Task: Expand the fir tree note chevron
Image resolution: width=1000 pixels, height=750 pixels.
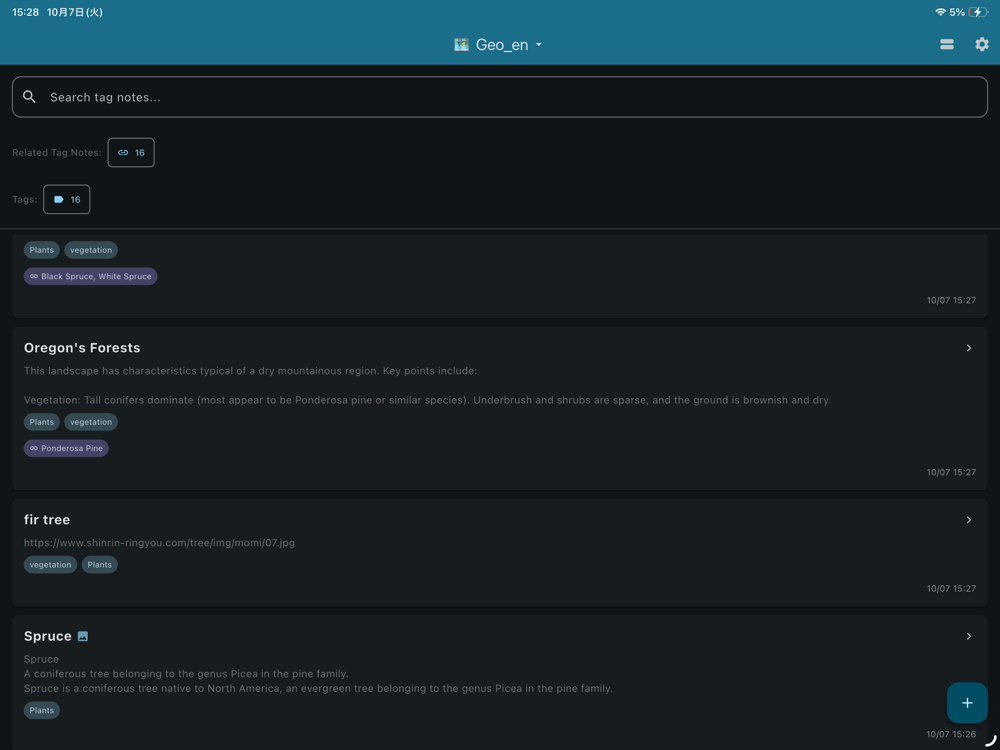Action: (x=969, y=520)
